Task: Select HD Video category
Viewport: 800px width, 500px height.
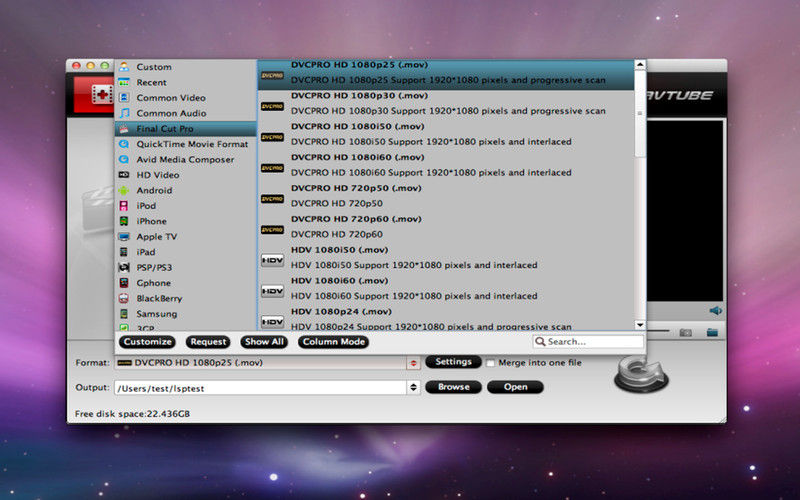Action: (186, 174)
